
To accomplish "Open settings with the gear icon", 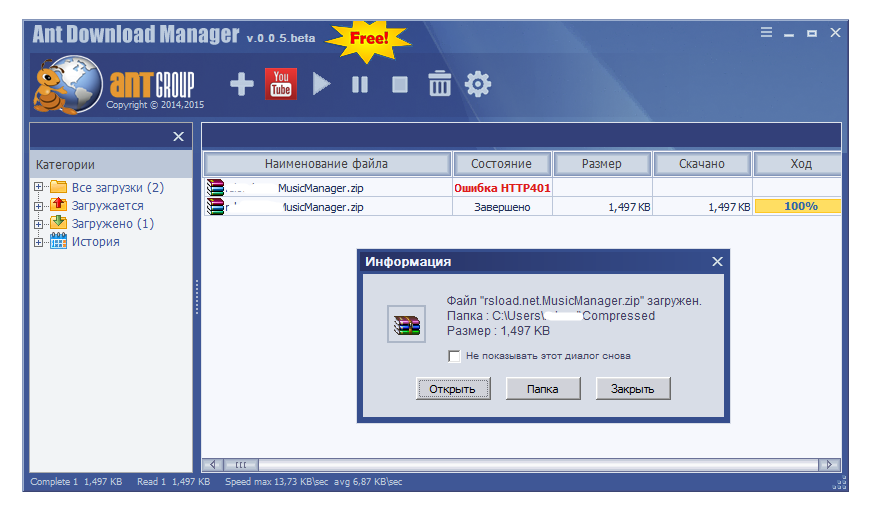I will pos(478,84).
